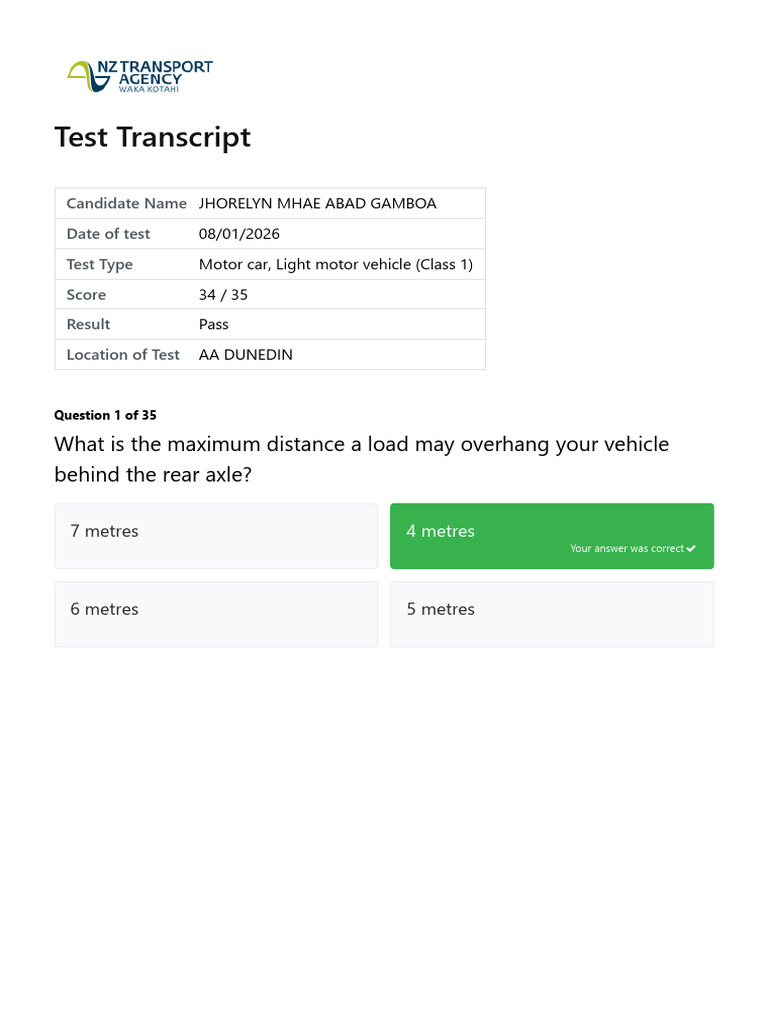Click the "Your answer was correct" message
This screenshot has width=768, height=1024.
pos(627,548)
